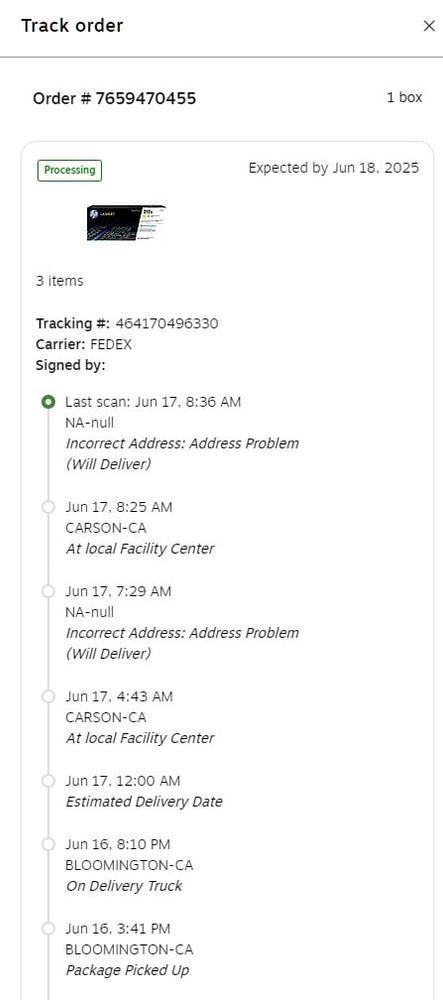
Task: Click the green Processing status badge
Action: pos(69,170)
